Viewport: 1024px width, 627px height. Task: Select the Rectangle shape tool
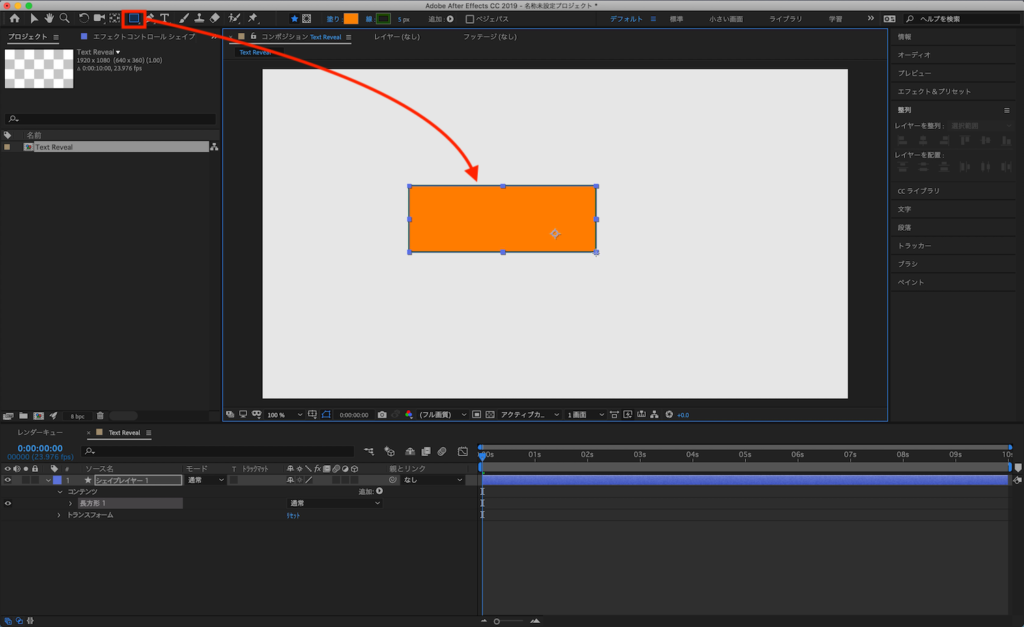[x=134, y=18]
